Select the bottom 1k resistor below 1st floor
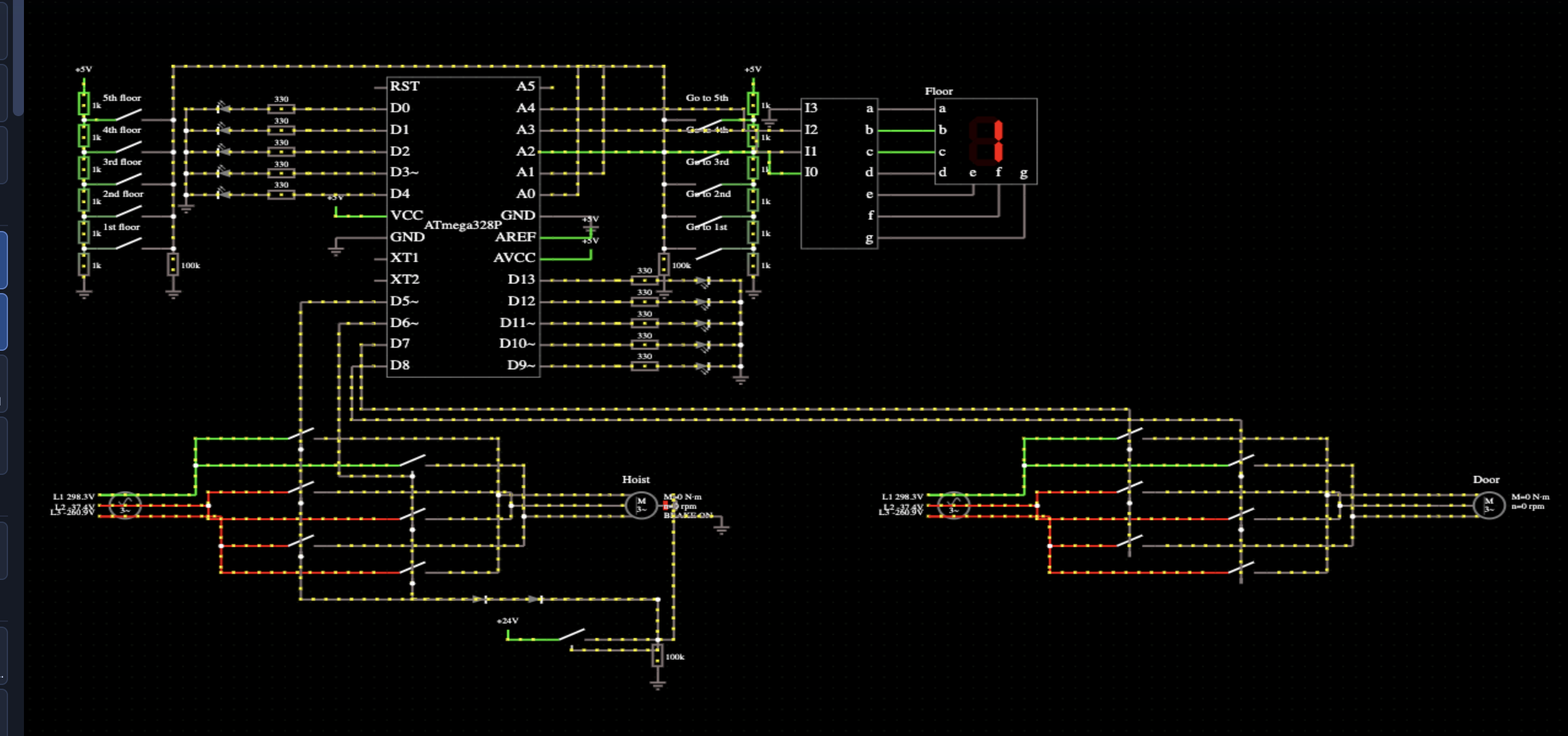The width and height of the screenshot is (1568, 736). (x=84, y=265)
